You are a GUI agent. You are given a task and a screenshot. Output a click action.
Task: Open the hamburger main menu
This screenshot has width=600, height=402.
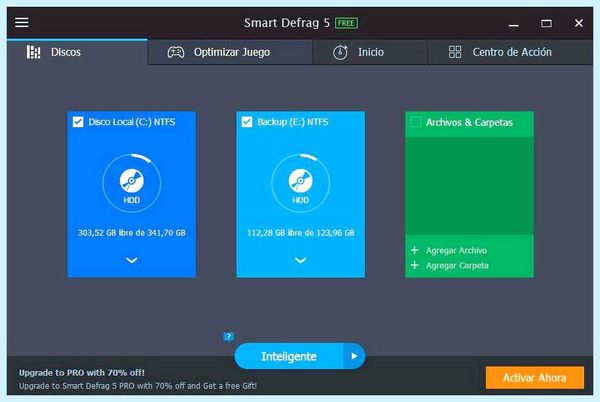(22, 23)
